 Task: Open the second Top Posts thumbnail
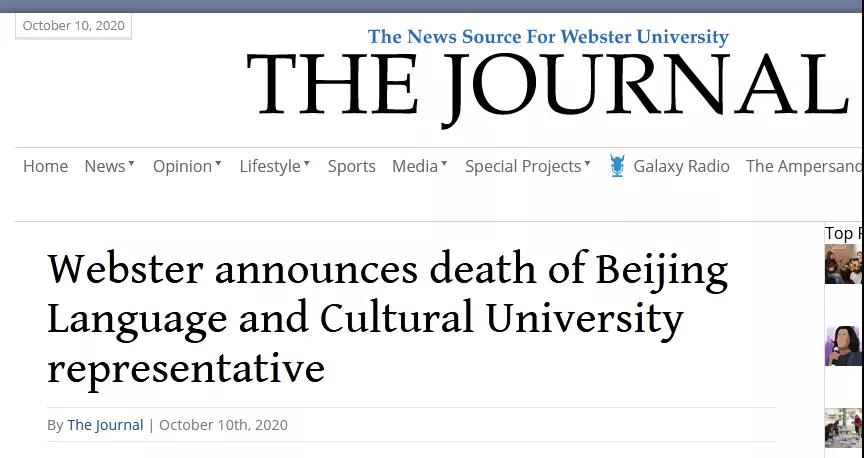(843, 346)
